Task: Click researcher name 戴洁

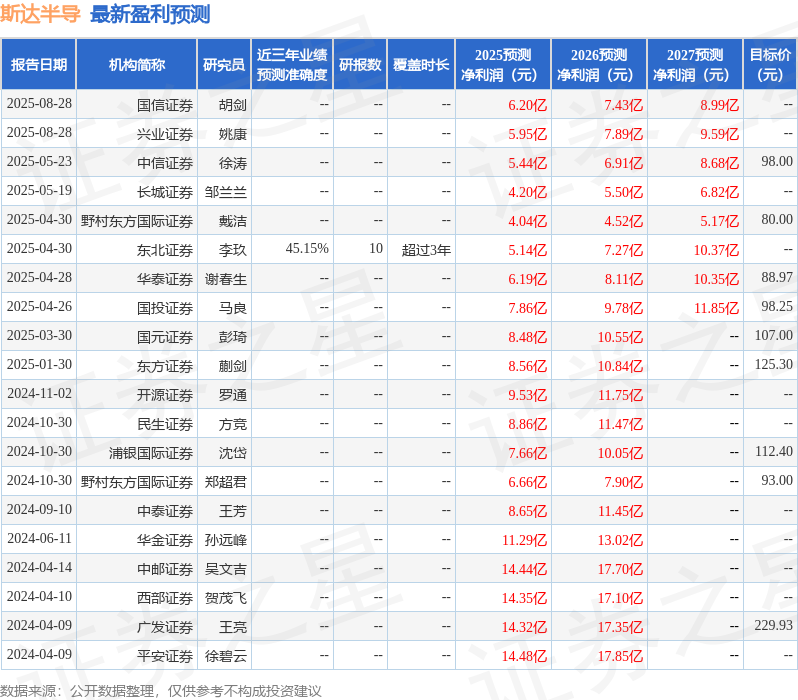Action: 233,221
